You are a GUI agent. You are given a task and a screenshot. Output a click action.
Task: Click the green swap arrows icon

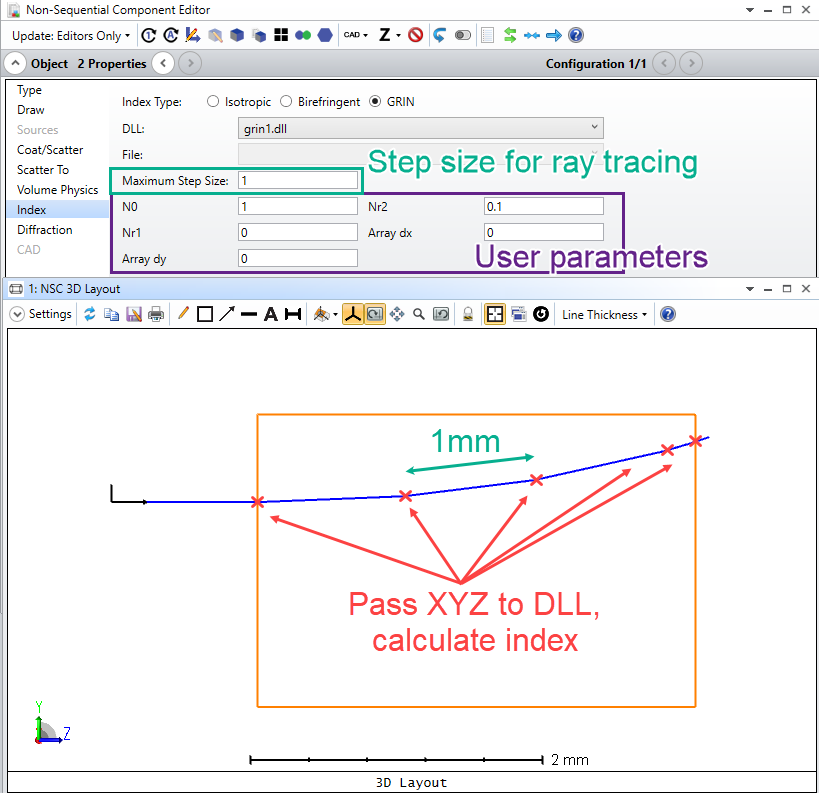pos(510,36)
